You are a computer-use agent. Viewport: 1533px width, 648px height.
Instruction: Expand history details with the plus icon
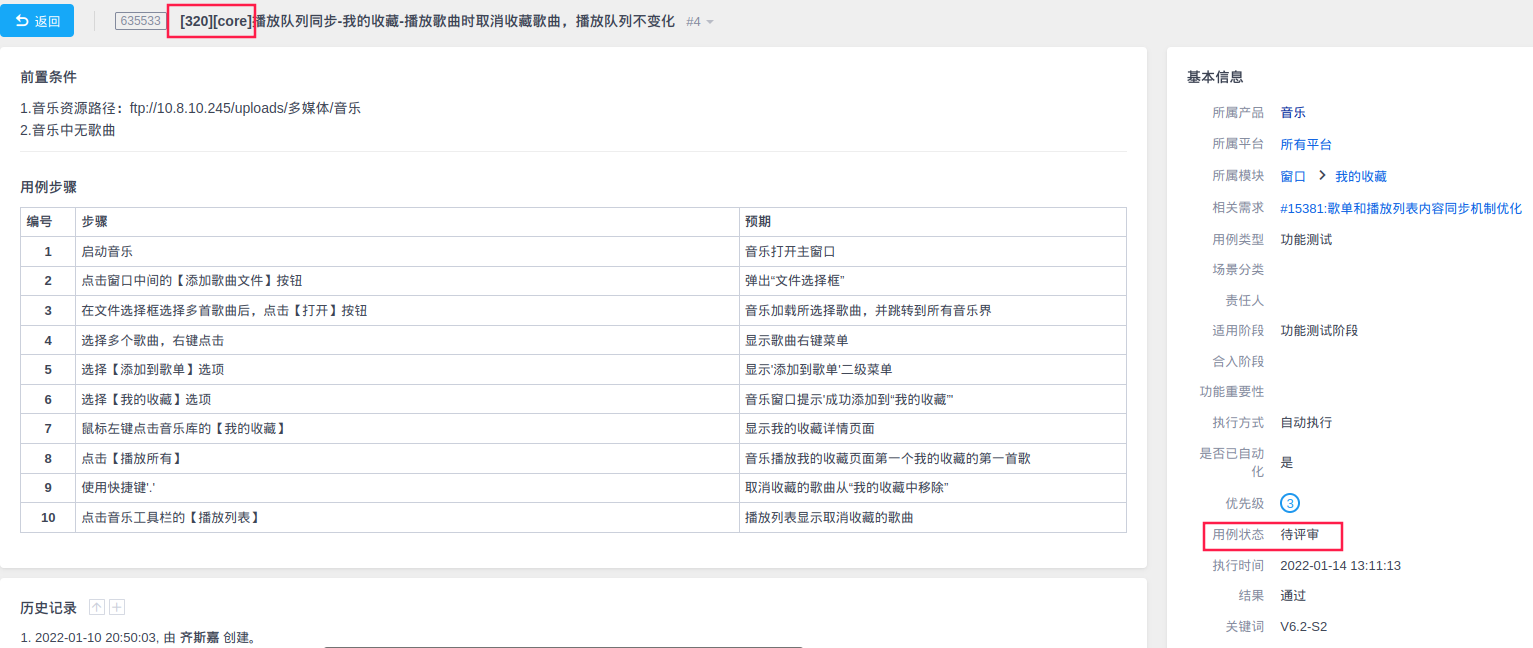(117, 607)
